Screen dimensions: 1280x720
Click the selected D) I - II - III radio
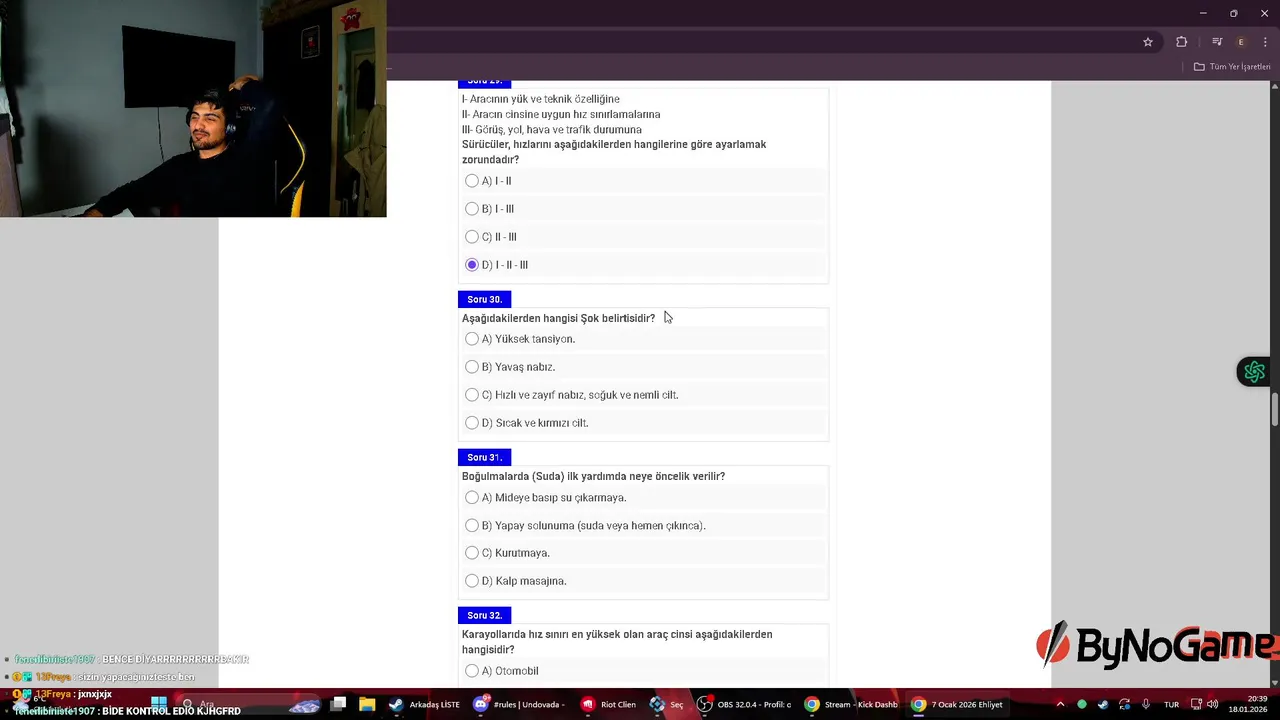[x=472, y=265]
